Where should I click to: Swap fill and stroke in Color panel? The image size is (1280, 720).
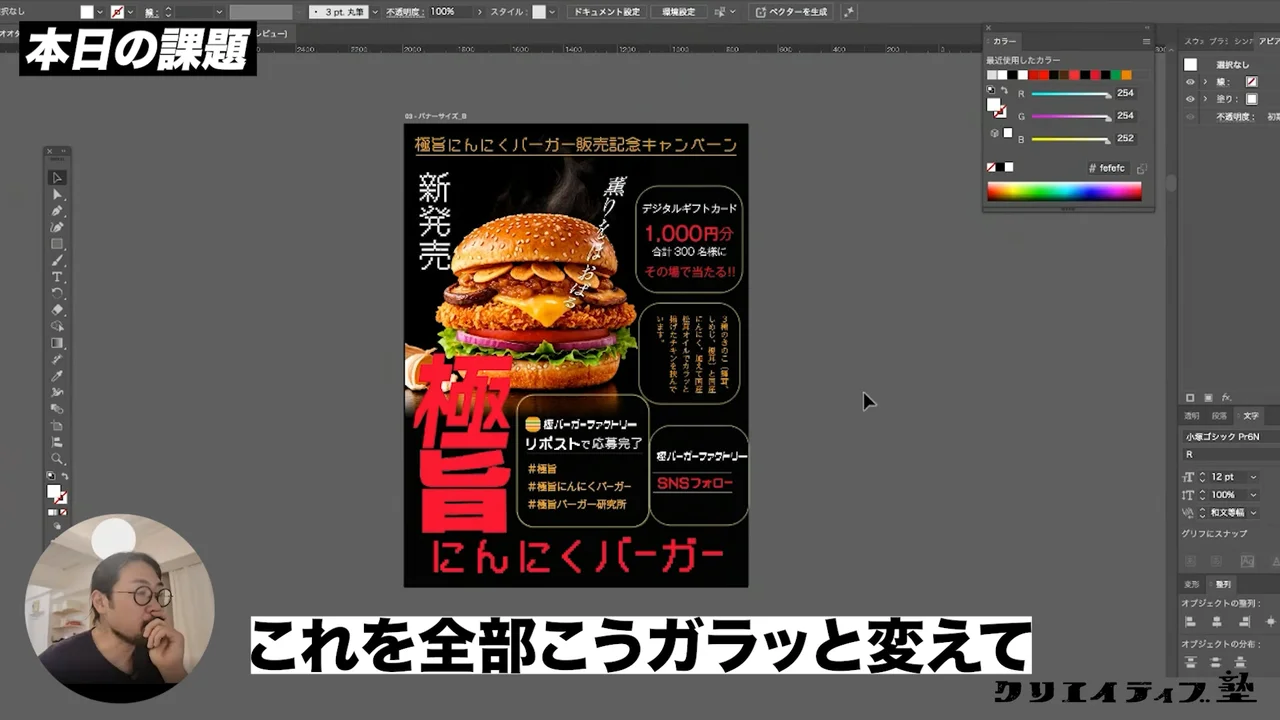[x=1003, y=91]
